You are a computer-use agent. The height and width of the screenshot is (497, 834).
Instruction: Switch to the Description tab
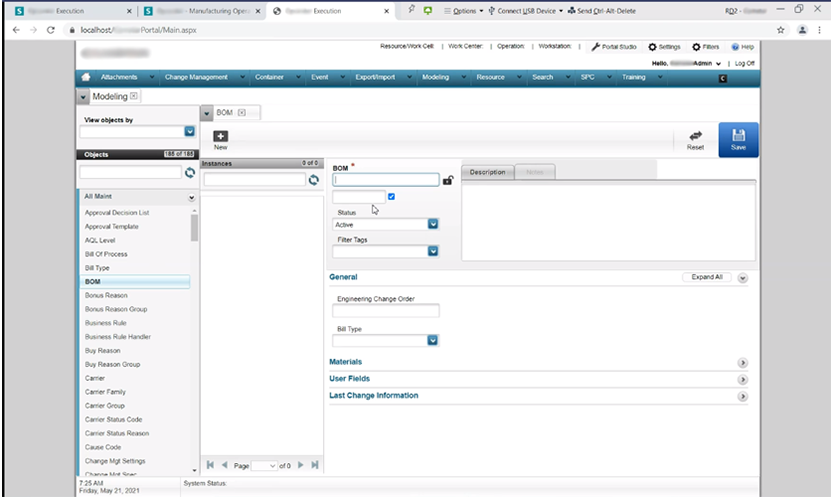click(487, 172)
